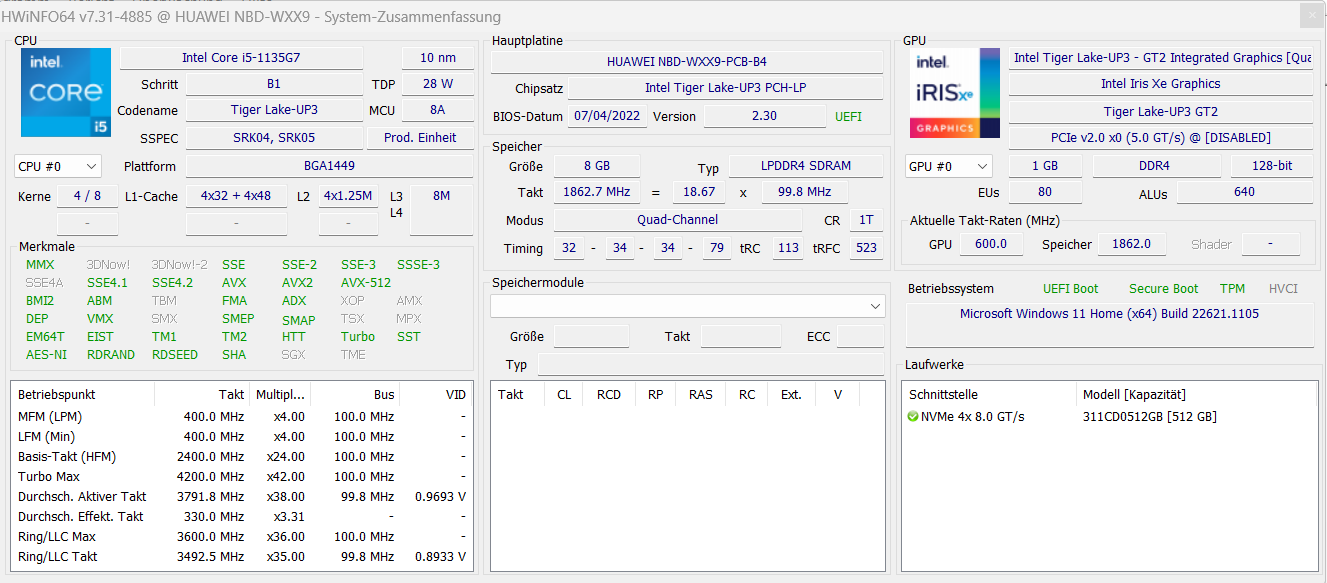Image resolution: width=1327 pixels, height=583 pixels.
Task: Close the HWiNFO64 summary window
Action: tap(1310, 17)
